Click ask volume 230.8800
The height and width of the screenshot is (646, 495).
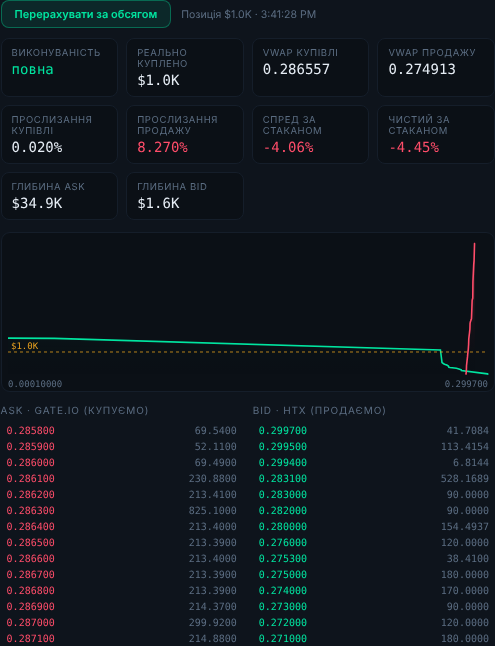(213, 479)
